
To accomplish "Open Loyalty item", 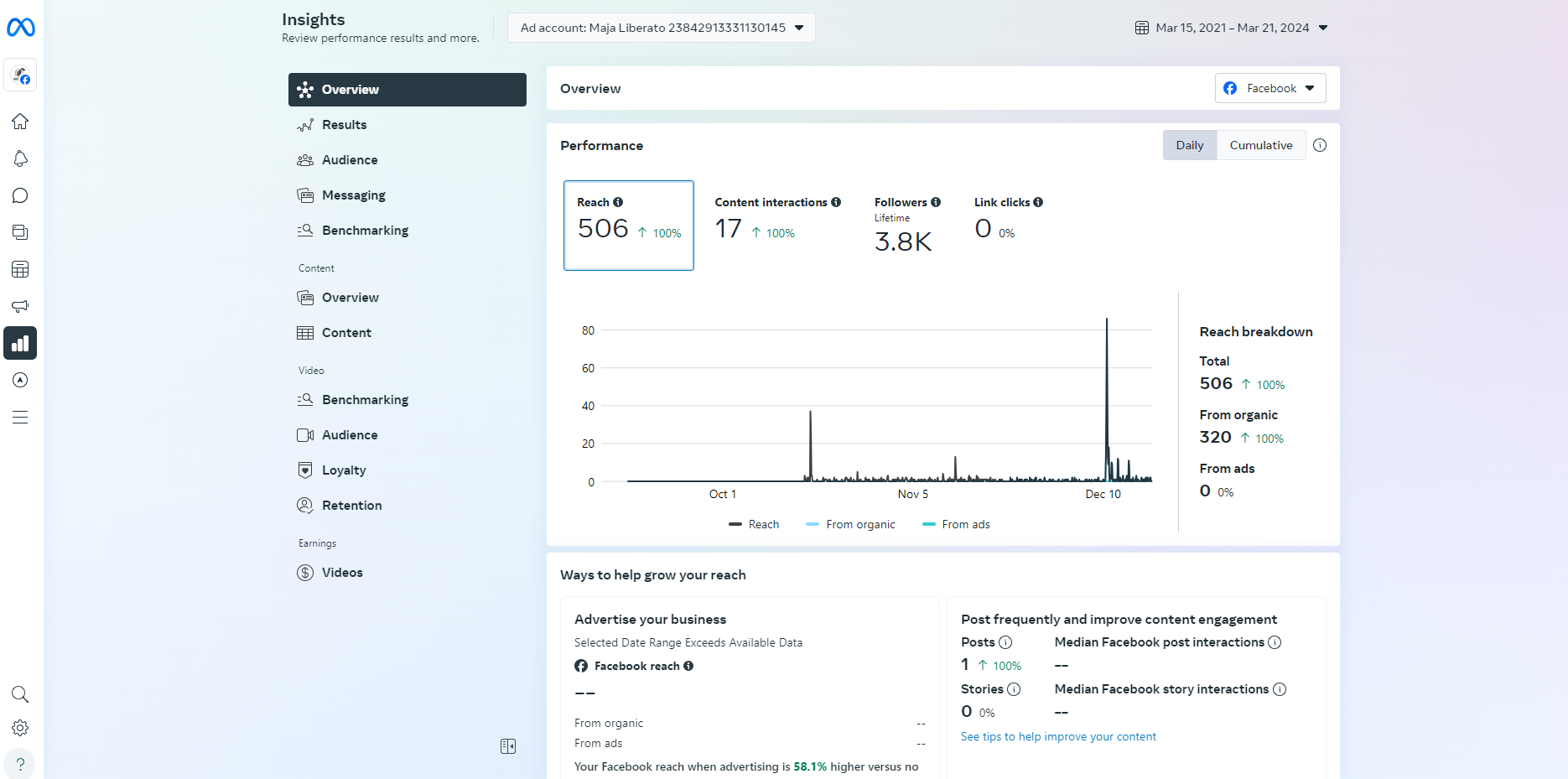I will [408, 470].
